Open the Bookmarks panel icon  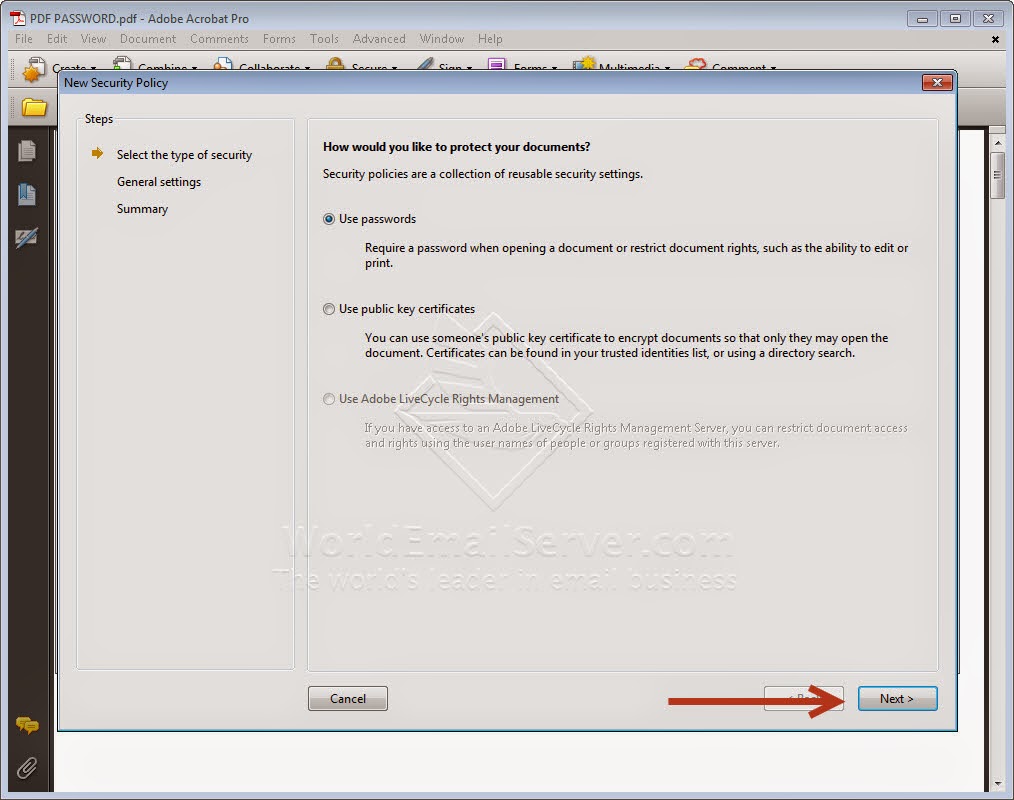[27, 194]
